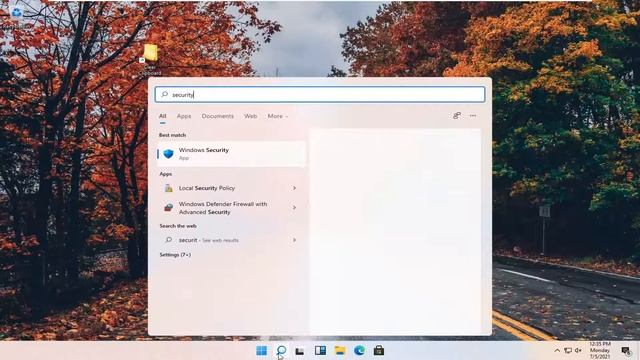Click the web result magnifier icon
640x360 pixels.
169,240
